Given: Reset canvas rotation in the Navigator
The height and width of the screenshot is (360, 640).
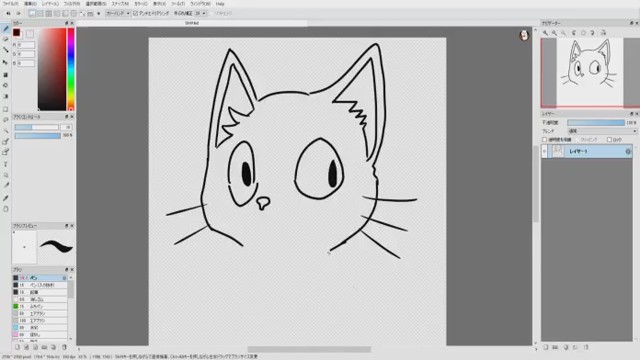Looking at the screenshot, I should click(x=583, y=33).
